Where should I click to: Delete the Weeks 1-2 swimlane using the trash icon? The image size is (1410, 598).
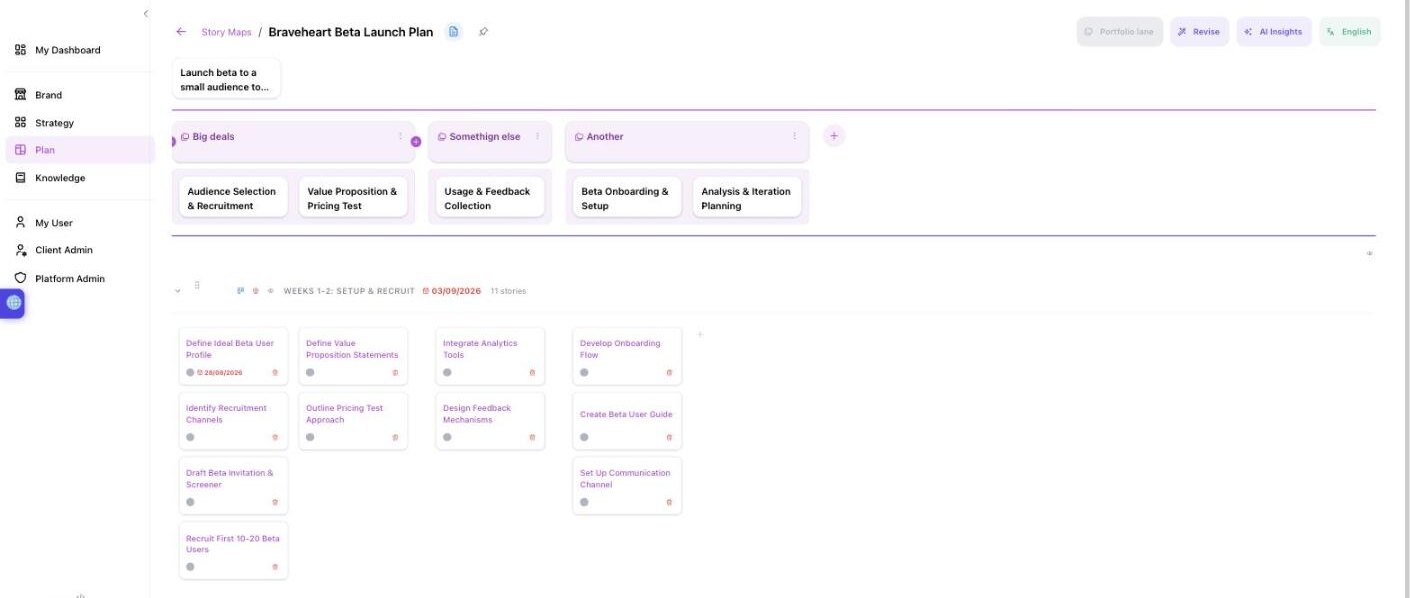click(x=256, y=291)
